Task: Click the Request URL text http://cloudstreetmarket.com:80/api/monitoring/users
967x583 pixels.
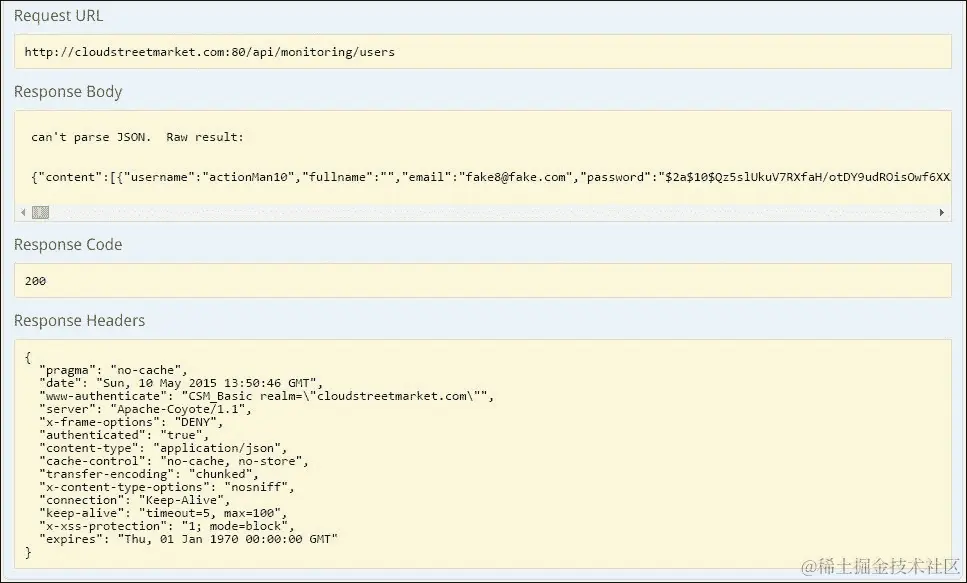Action: coord(210,52)
